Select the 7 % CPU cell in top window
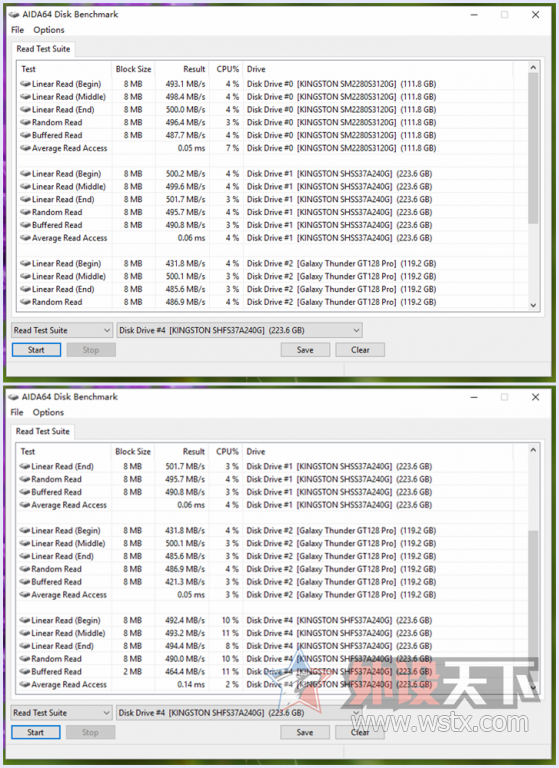559x768 pixels. [232, 148]
